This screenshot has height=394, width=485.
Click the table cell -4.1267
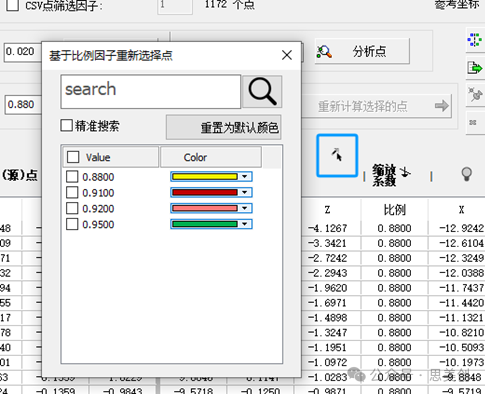[327, 228]
